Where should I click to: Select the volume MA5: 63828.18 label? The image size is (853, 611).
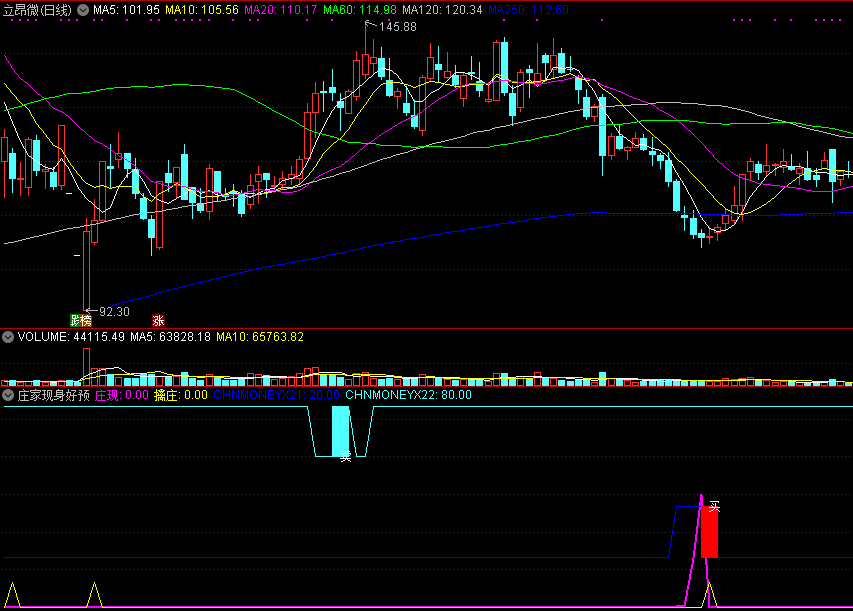pyautogui.click(x=170, y=337)
